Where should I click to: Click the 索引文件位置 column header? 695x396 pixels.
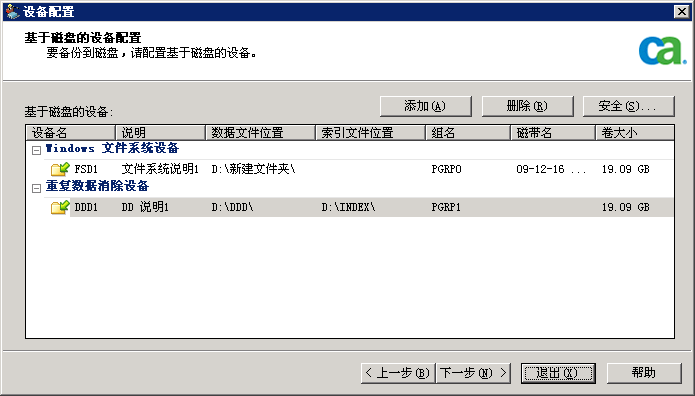click(371, 133)
